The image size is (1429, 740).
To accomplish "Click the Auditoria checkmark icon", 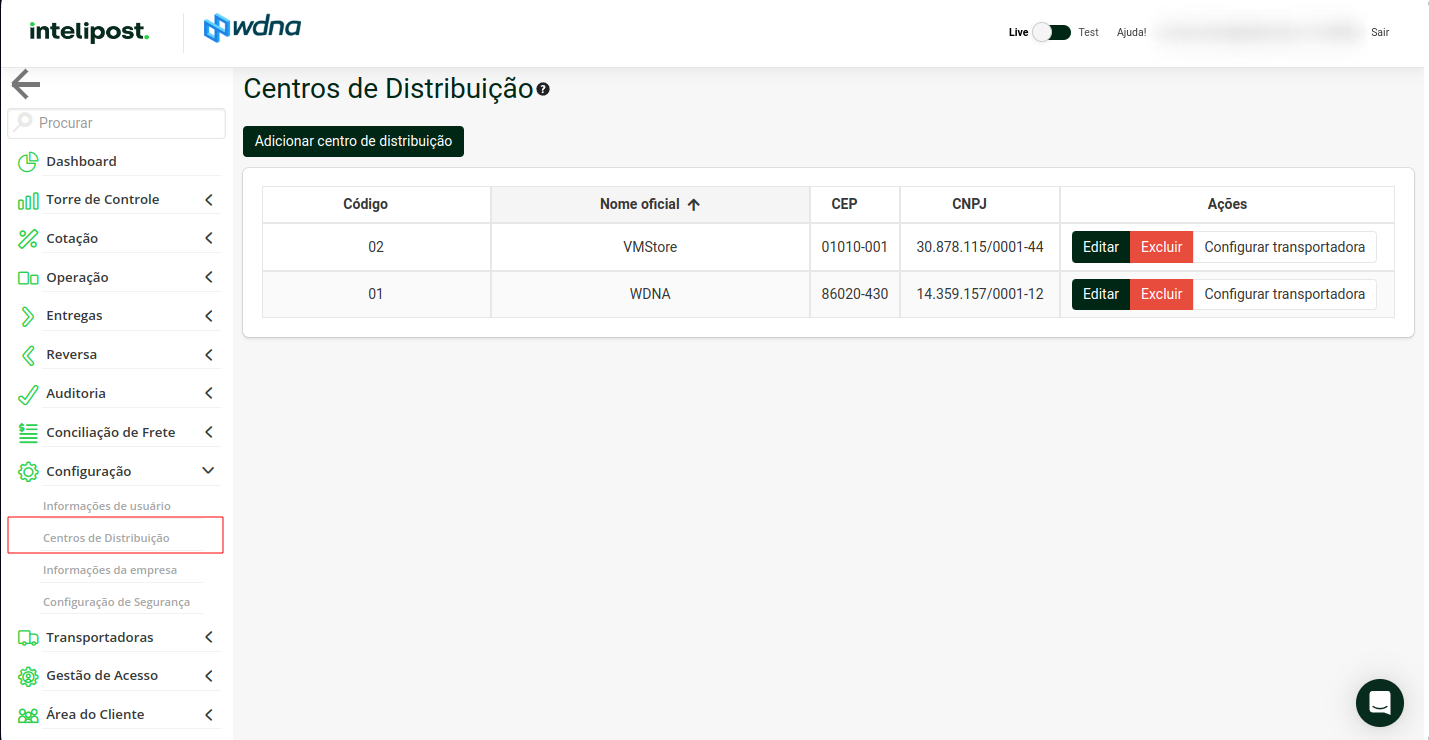I will 28,394.
